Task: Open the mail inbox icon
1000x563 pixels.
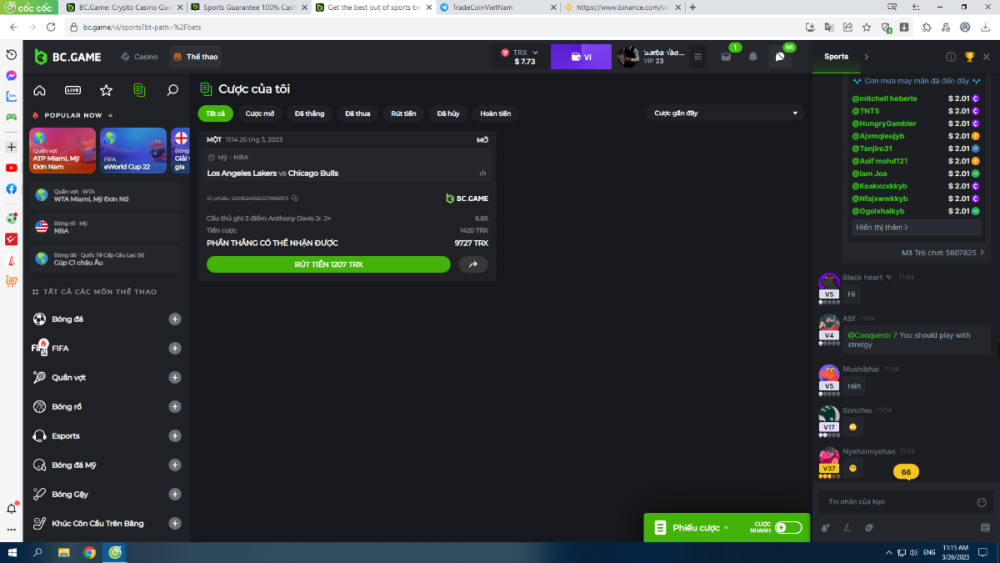Action: pyautogui.click(x=726, y=57)
